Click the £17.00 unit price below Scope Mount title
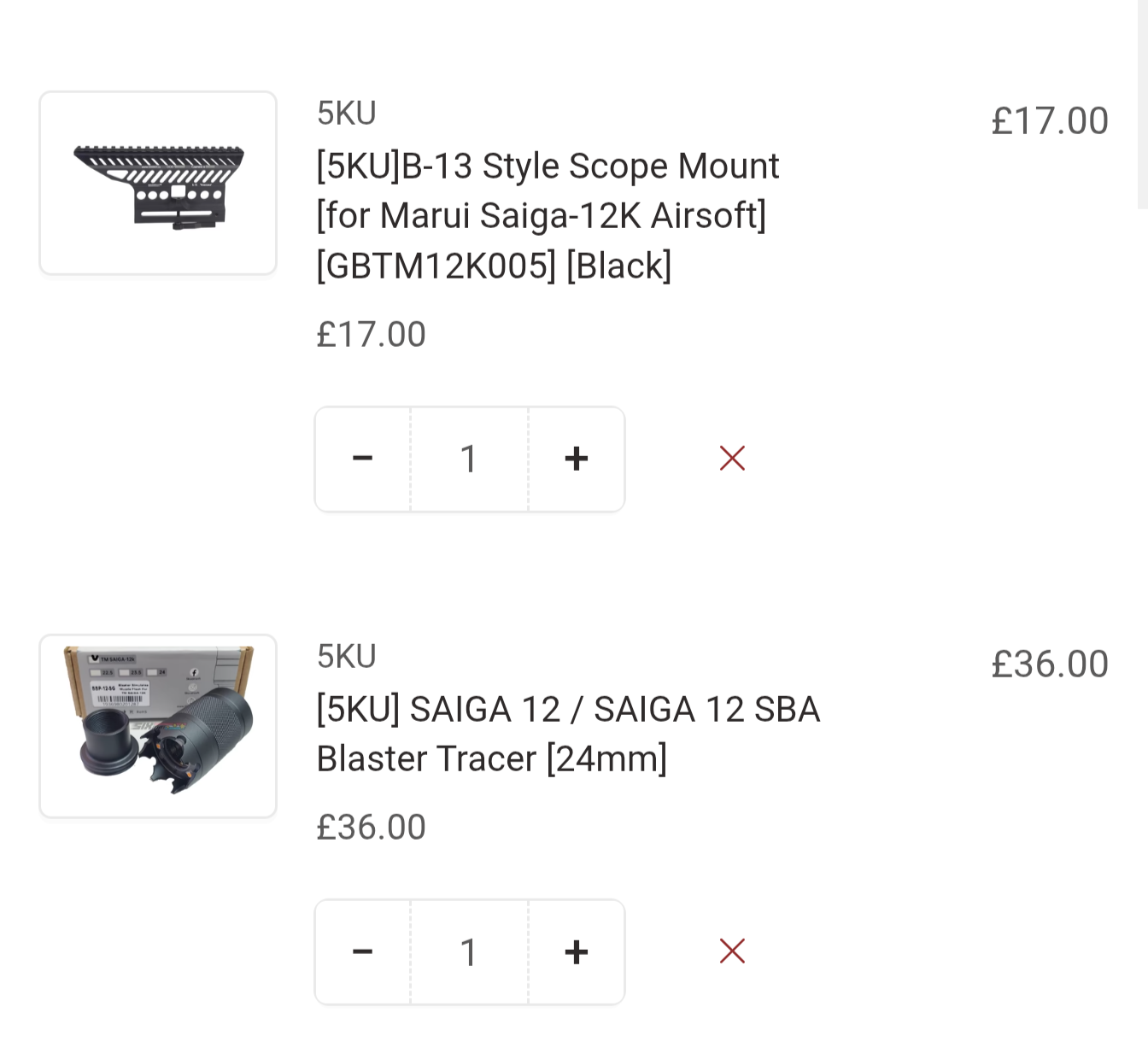 (x=371, y=335)
